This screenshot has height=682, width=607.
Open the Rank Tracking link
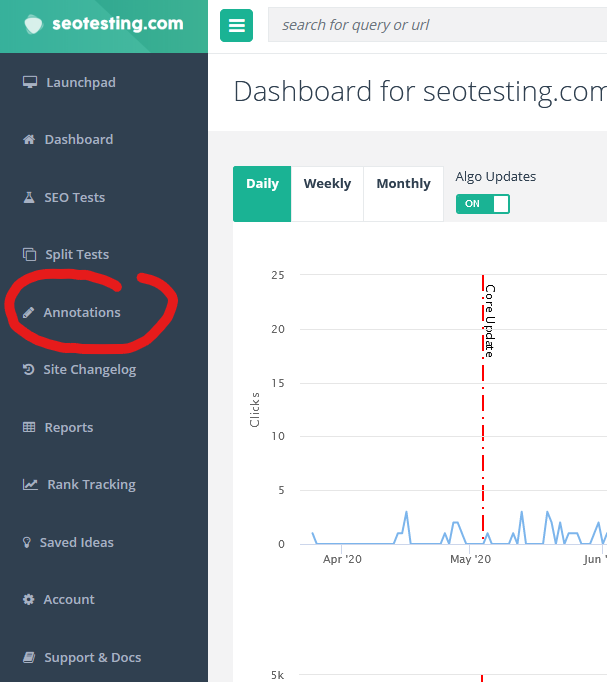tap(91, 485)
